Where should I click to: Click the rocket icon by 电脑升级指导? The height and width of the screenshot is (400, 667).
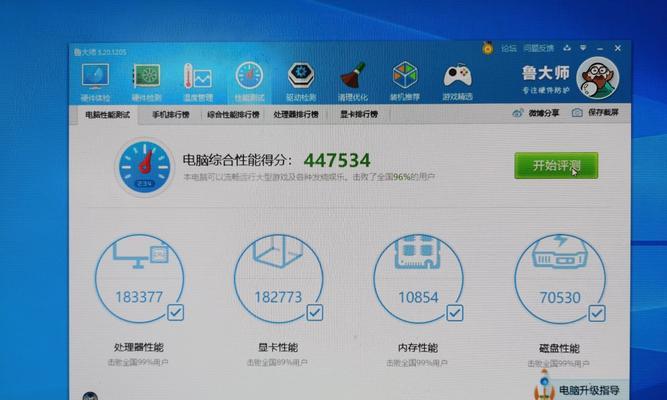pos(544,385)
